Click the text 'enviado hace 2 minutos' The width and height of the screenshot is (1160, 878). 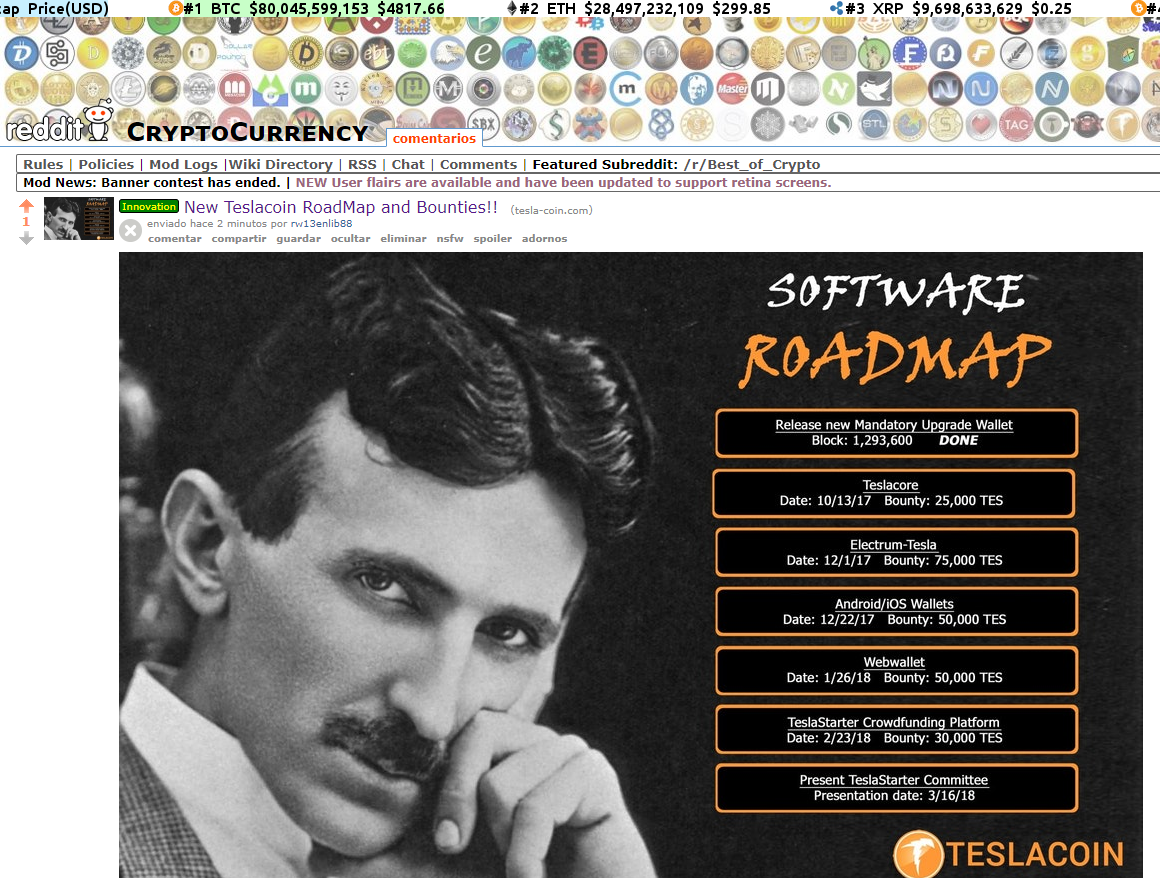(x=206, y=223)
